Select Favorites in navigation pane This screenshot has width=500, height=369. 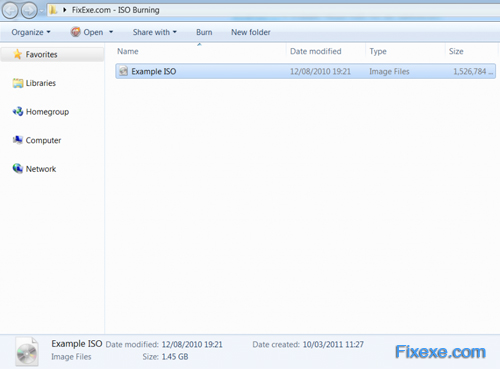point(41,54)
